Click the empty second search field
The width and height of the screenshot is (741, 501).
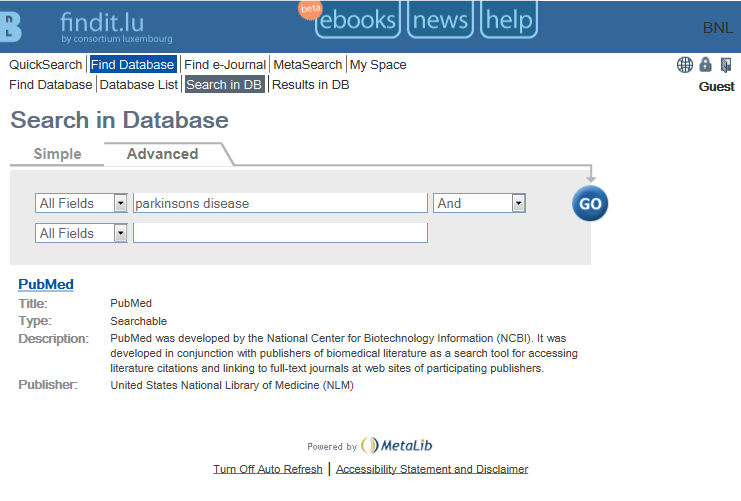click(280, 233)
